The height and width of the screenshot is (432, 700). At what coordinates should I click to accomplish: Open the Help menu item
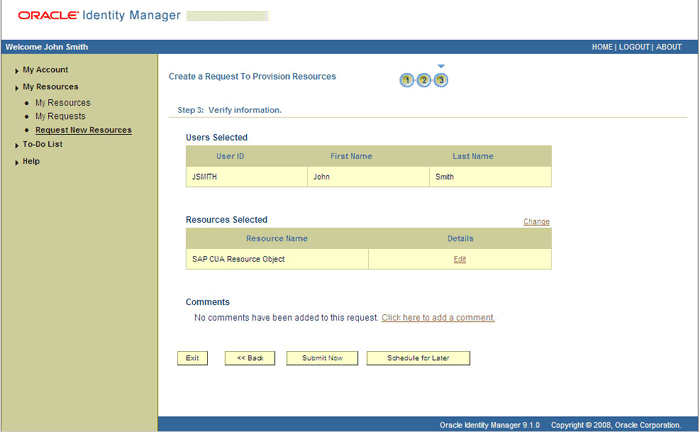[x=31, y=161]
